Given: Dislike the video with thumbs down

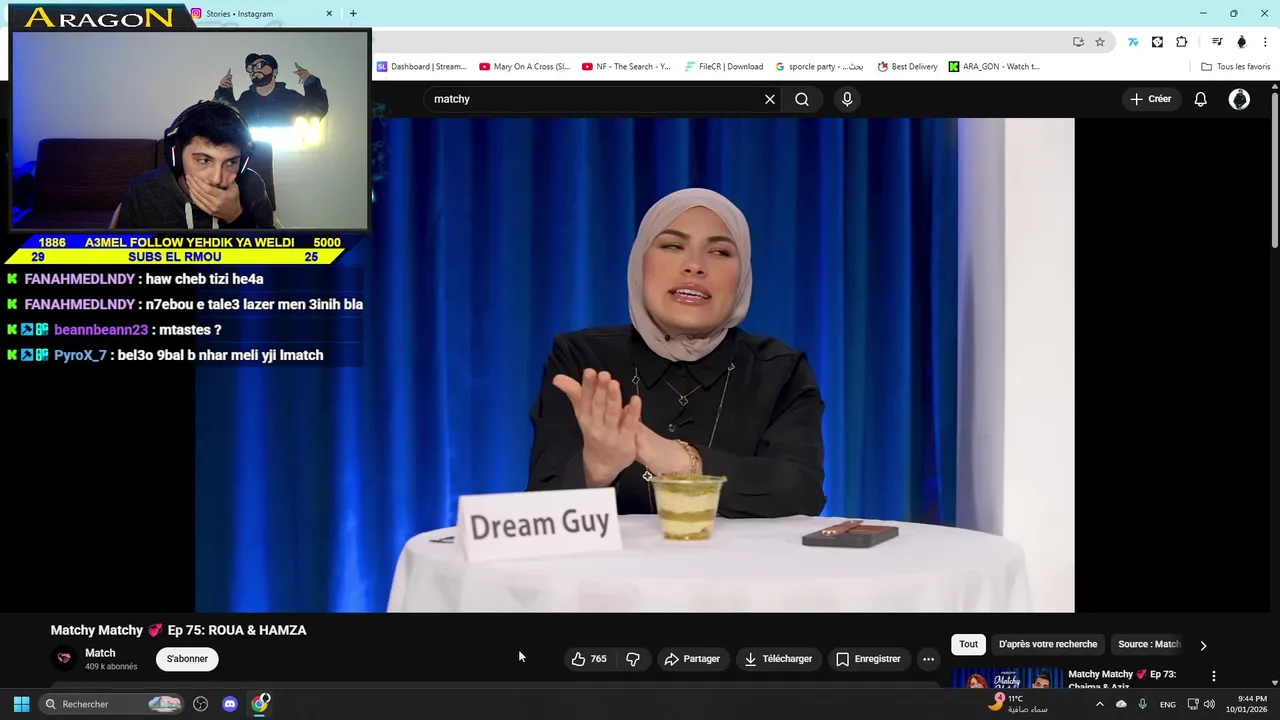Looking at the screenshot, I should [x=633, y=659].
